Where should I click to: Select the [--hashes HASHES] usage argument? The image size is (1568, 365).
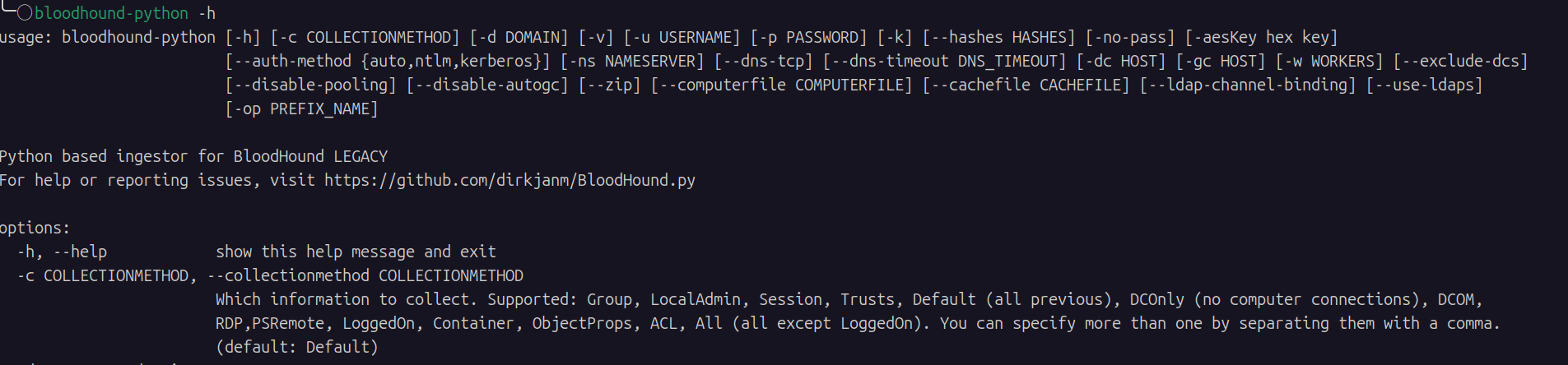coord(998,37)
